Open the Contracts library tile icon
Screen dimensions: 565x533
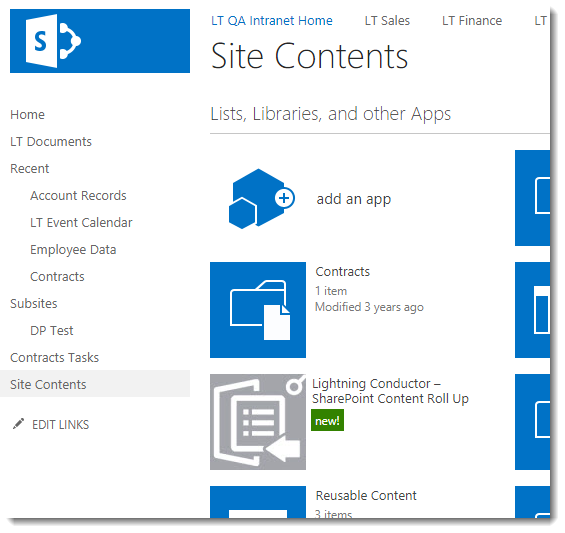coord(258,310)
